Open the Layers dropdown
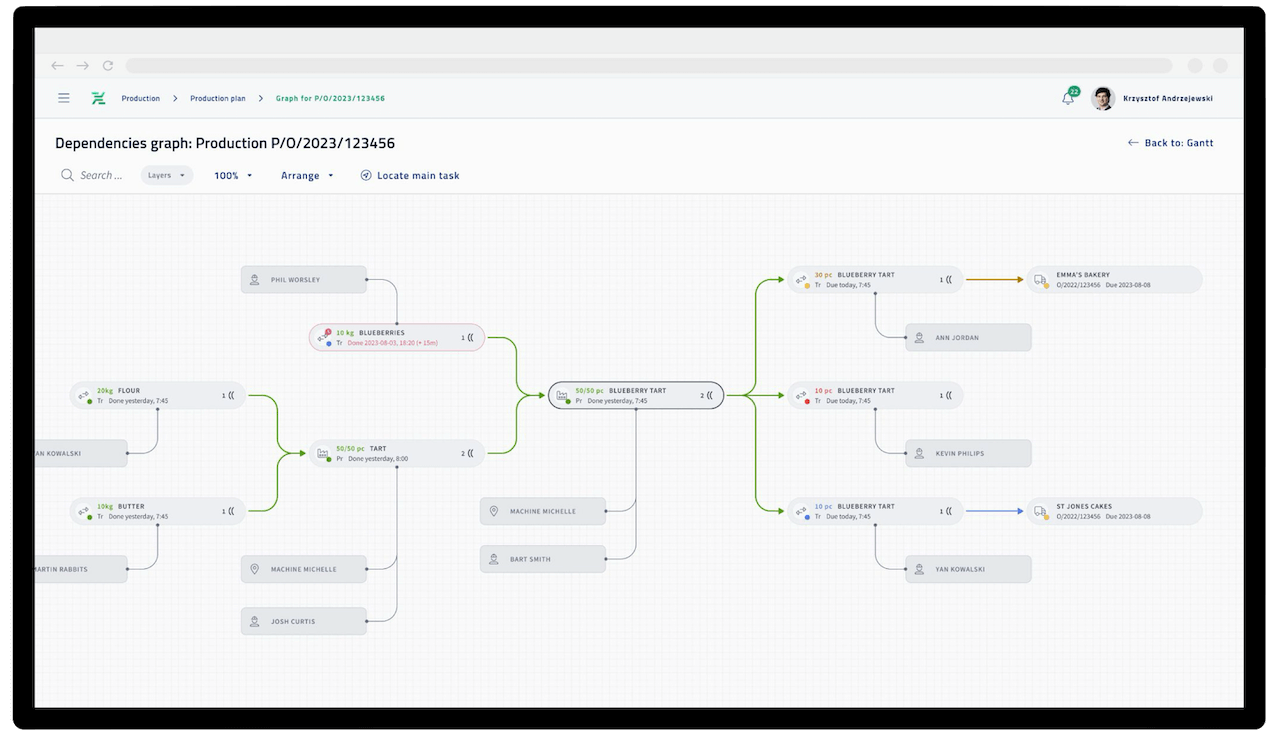The image size is (1280, 737). [166, 175]
